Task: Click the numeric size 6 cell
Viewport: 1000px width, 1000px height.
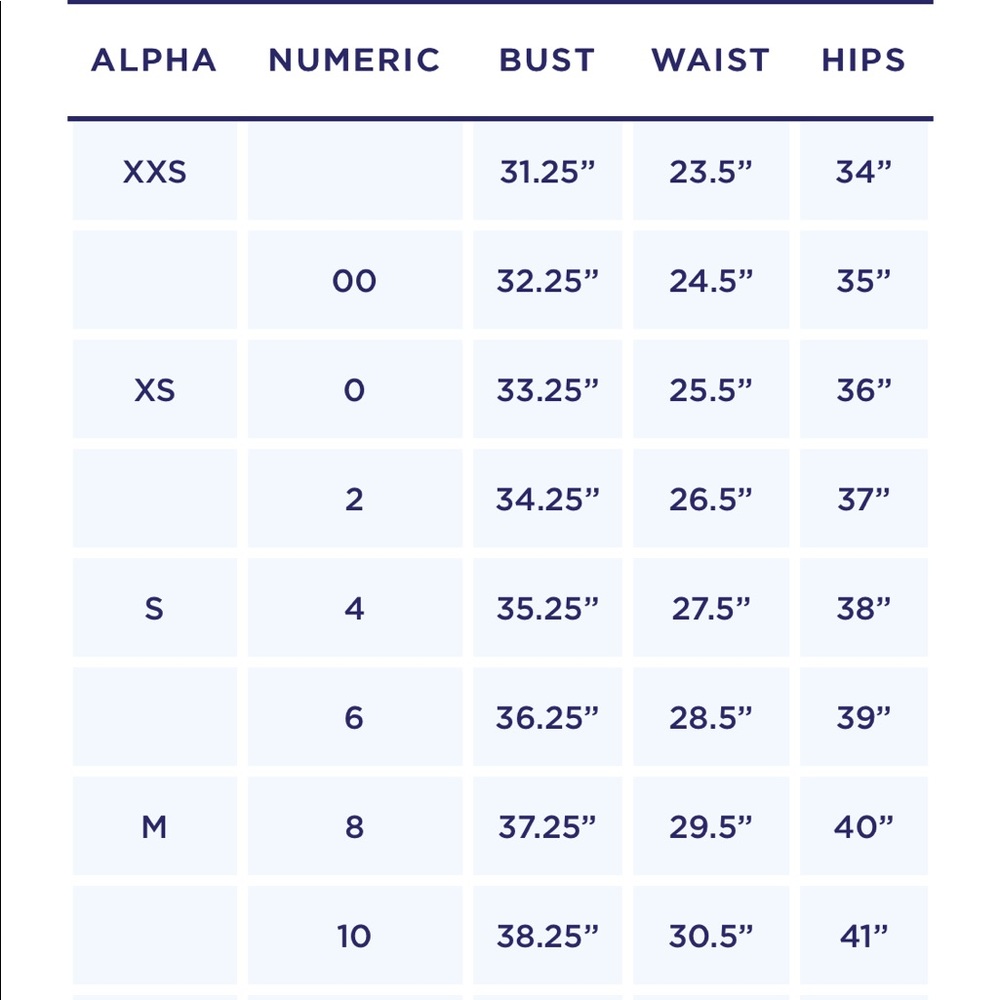Action: (355, 717)
